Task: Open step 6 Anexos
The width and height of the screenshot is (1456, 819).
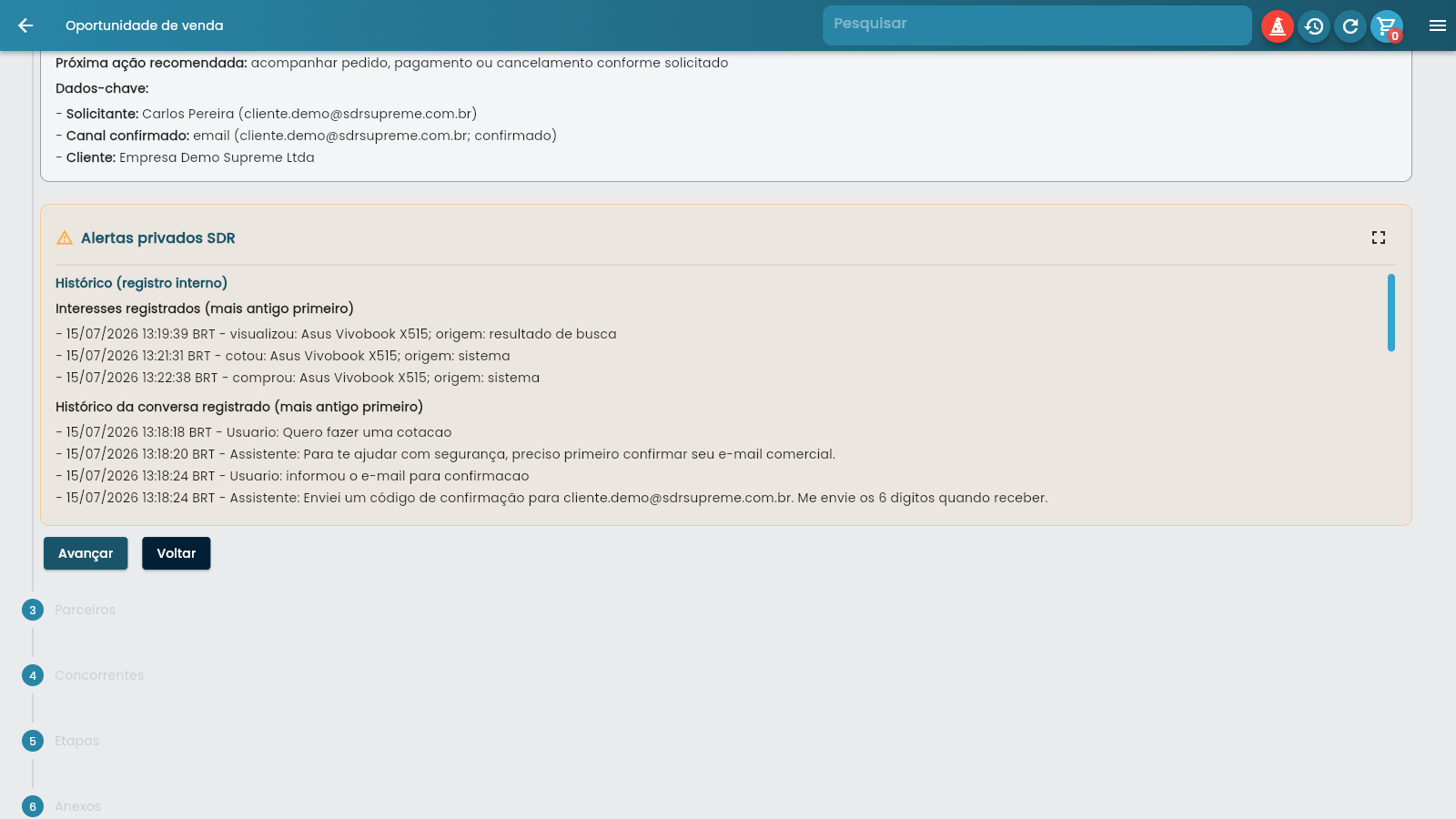Action: click(x=78, y=806)
